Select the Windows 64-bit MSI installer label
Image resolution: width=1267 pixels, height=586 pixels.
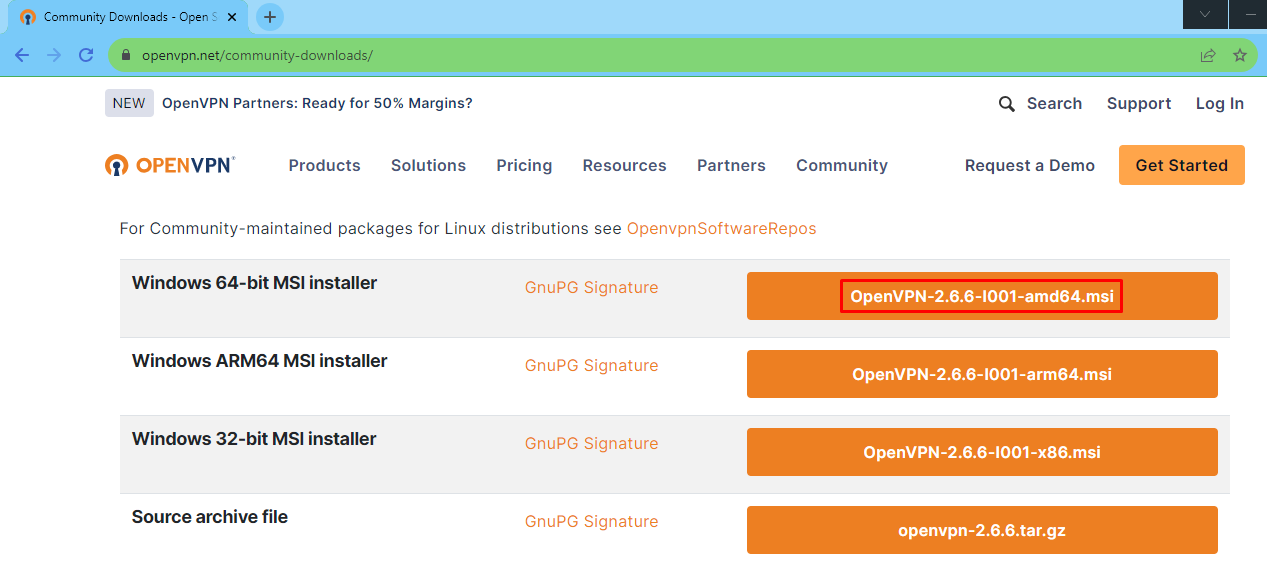tap(254, 283)
